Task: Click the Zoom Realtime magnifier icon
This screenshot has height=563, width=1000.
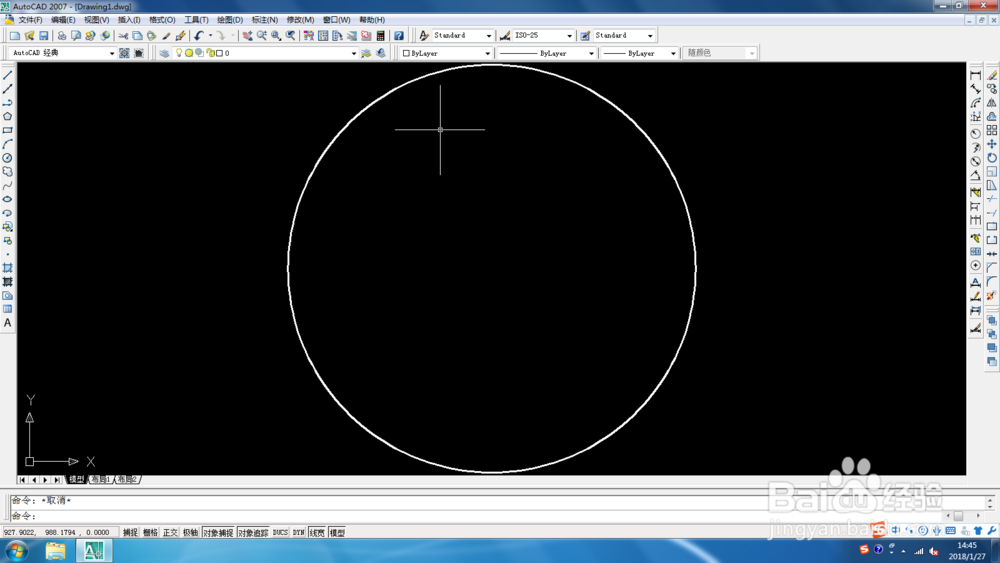Action: click(261, 36)
